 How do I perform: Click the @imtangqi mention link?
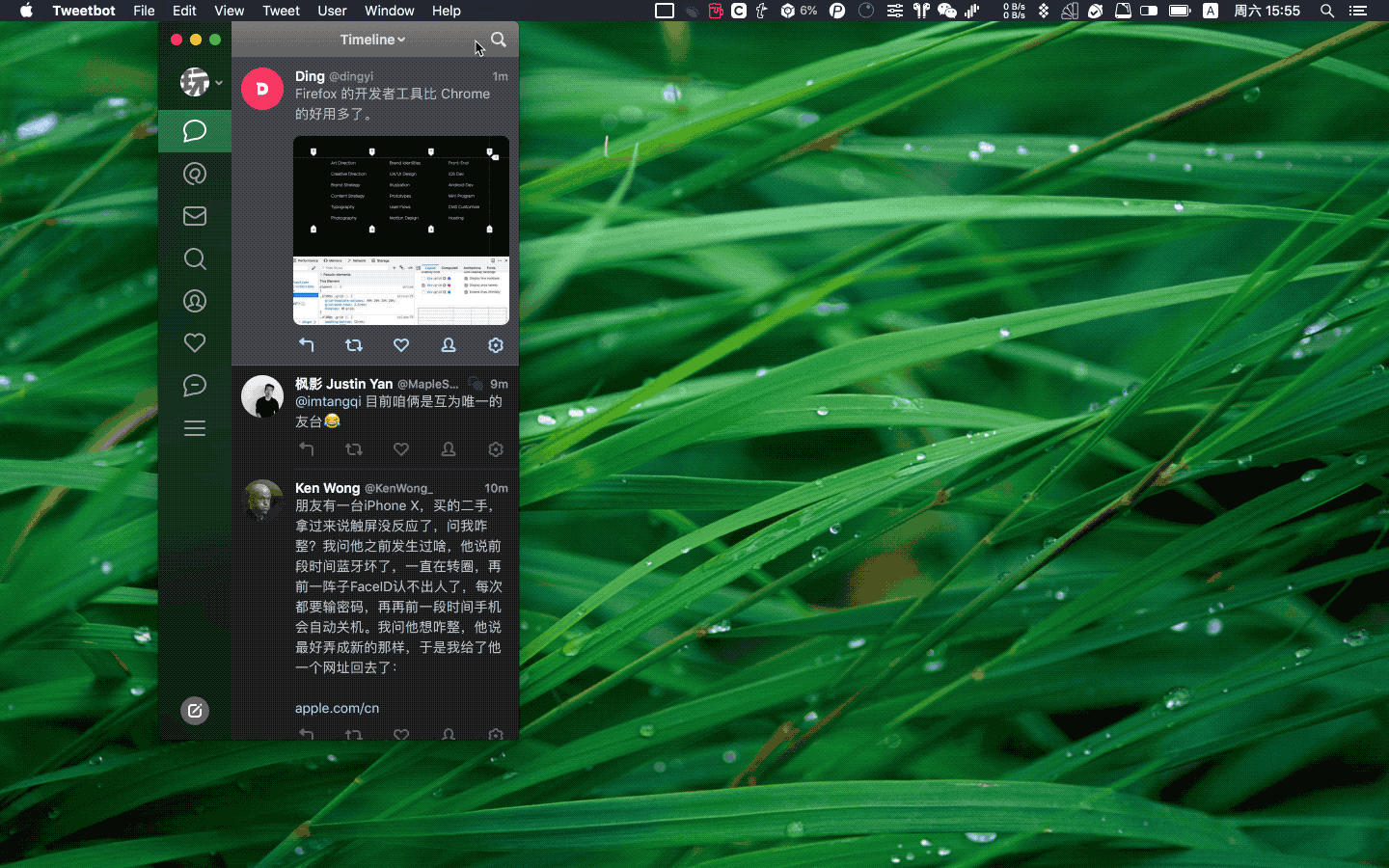(x=328, y=401)
